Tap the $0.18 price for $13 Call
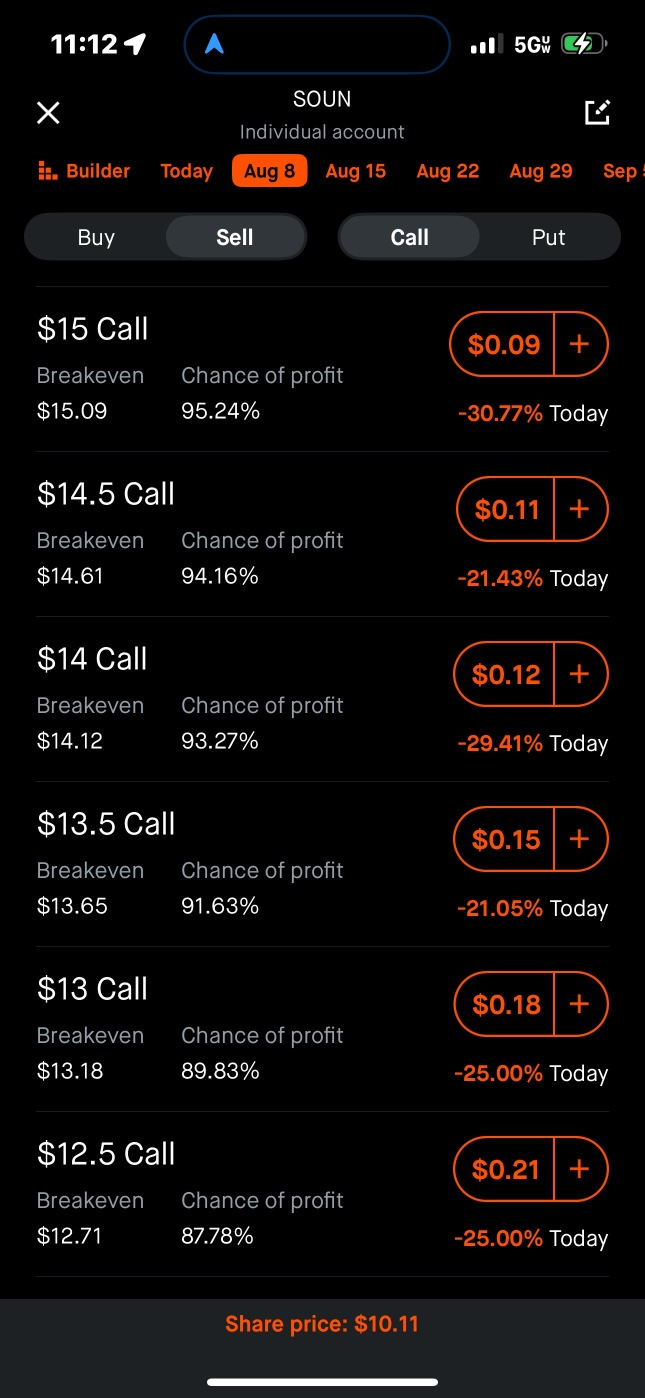 (506, 1004)
